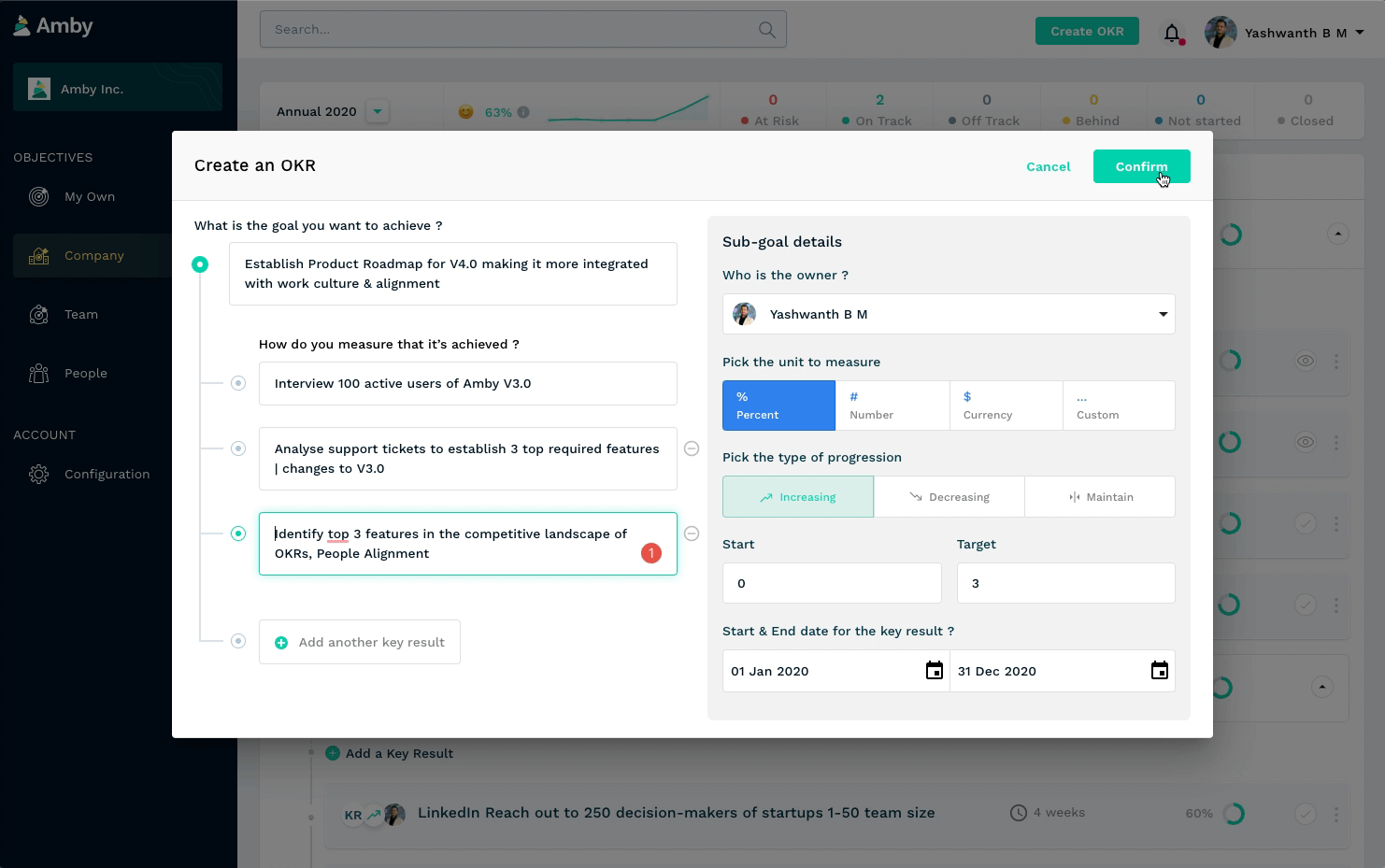Image resolution: width=1385 pixels, height=868 pixels.
Task: Click the 01 Jan 2020 start date field
Action: coord(835,671)
